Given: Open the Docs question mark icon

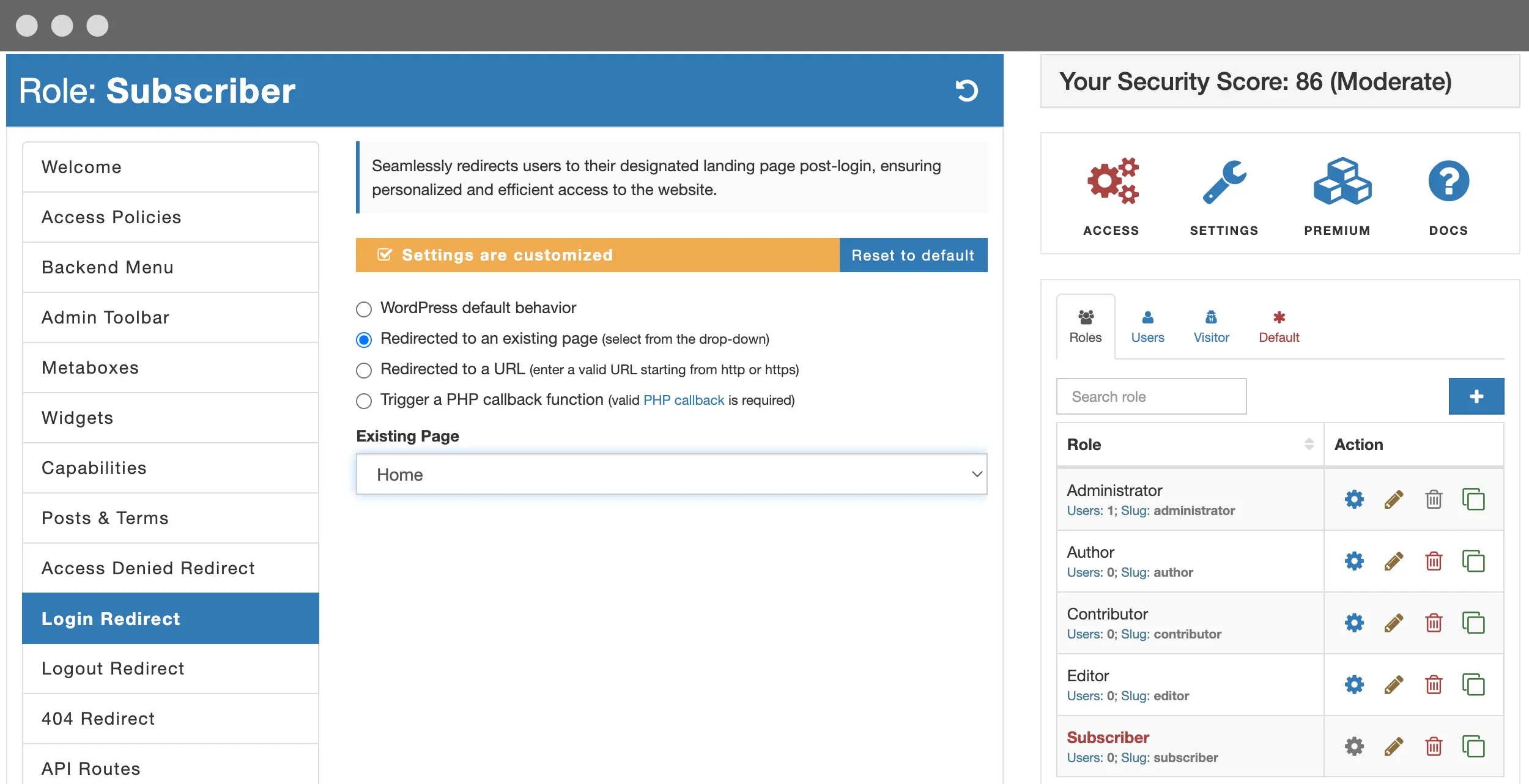Looking at the screenshot, I should pyautogui.click(x=1448, y=182).
